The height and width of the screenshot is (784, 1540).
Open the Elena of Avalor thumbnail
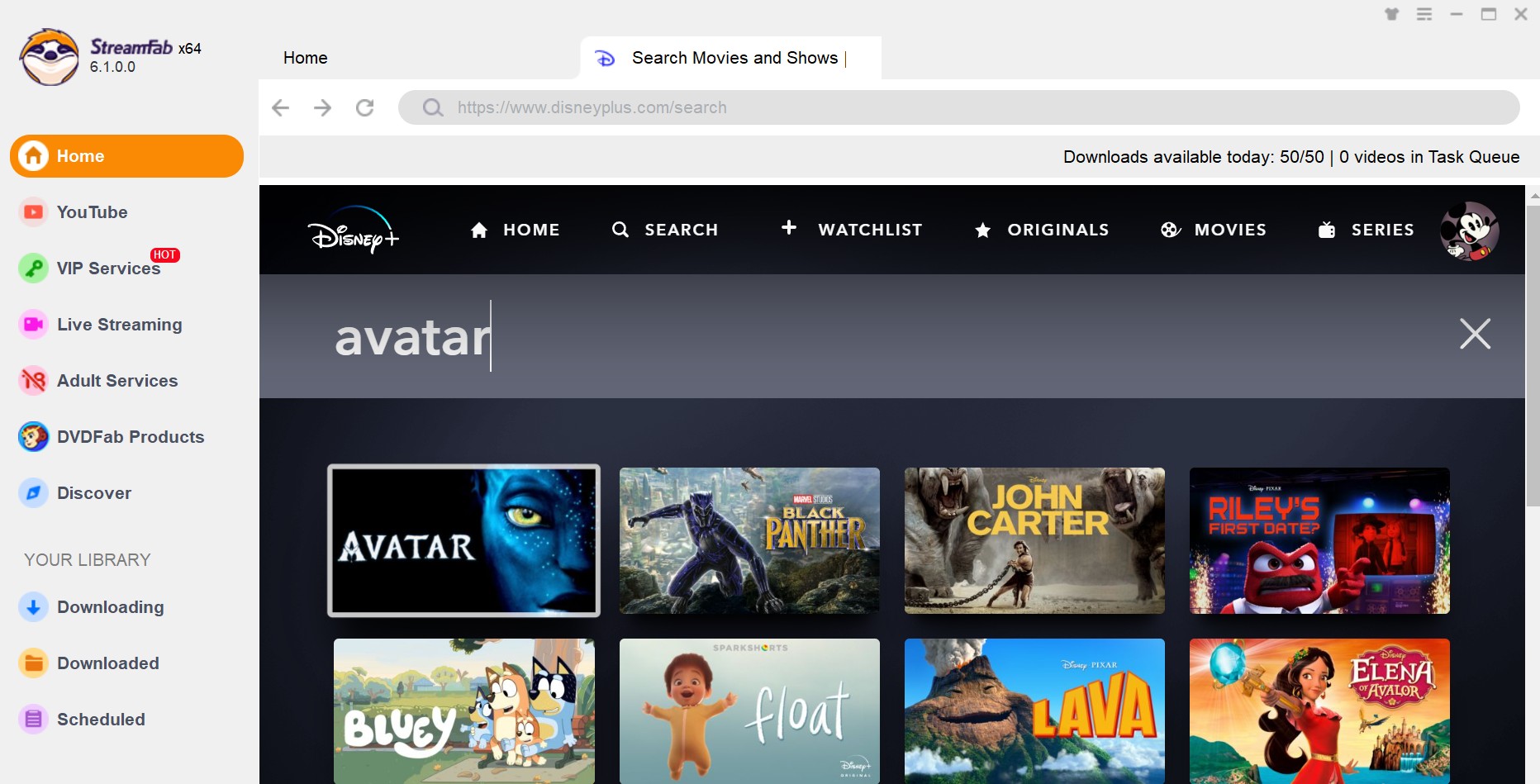pos(1319,711)
